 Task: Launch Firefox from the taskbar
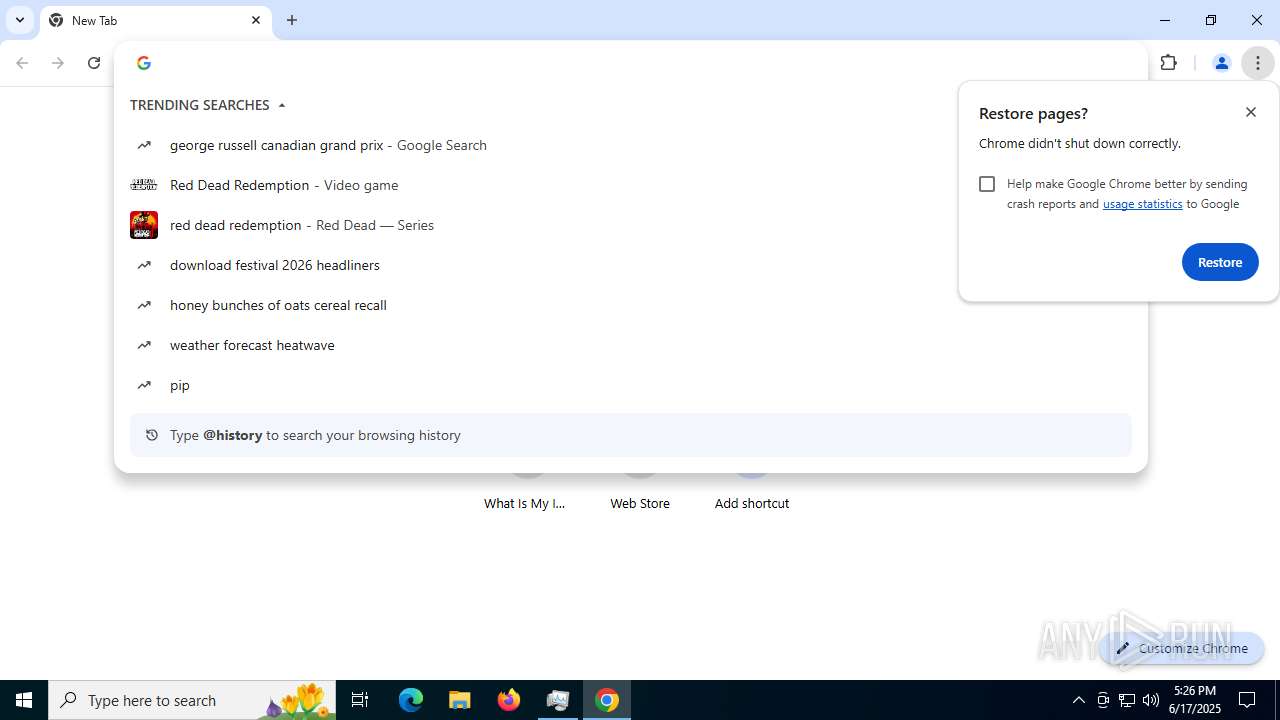[x=509, y=700]
